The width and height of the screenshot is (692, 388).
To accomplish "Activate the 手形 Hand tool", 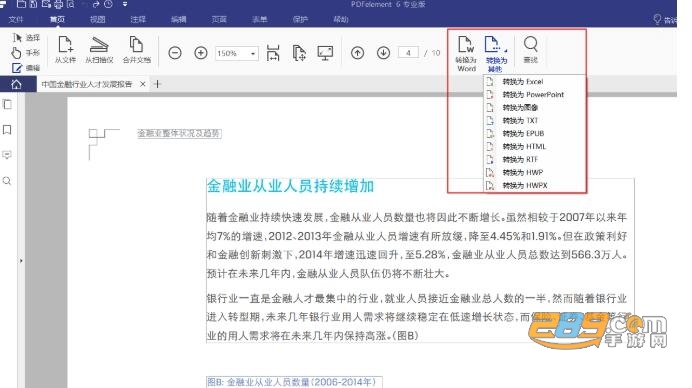I will (x=26, y=53).
